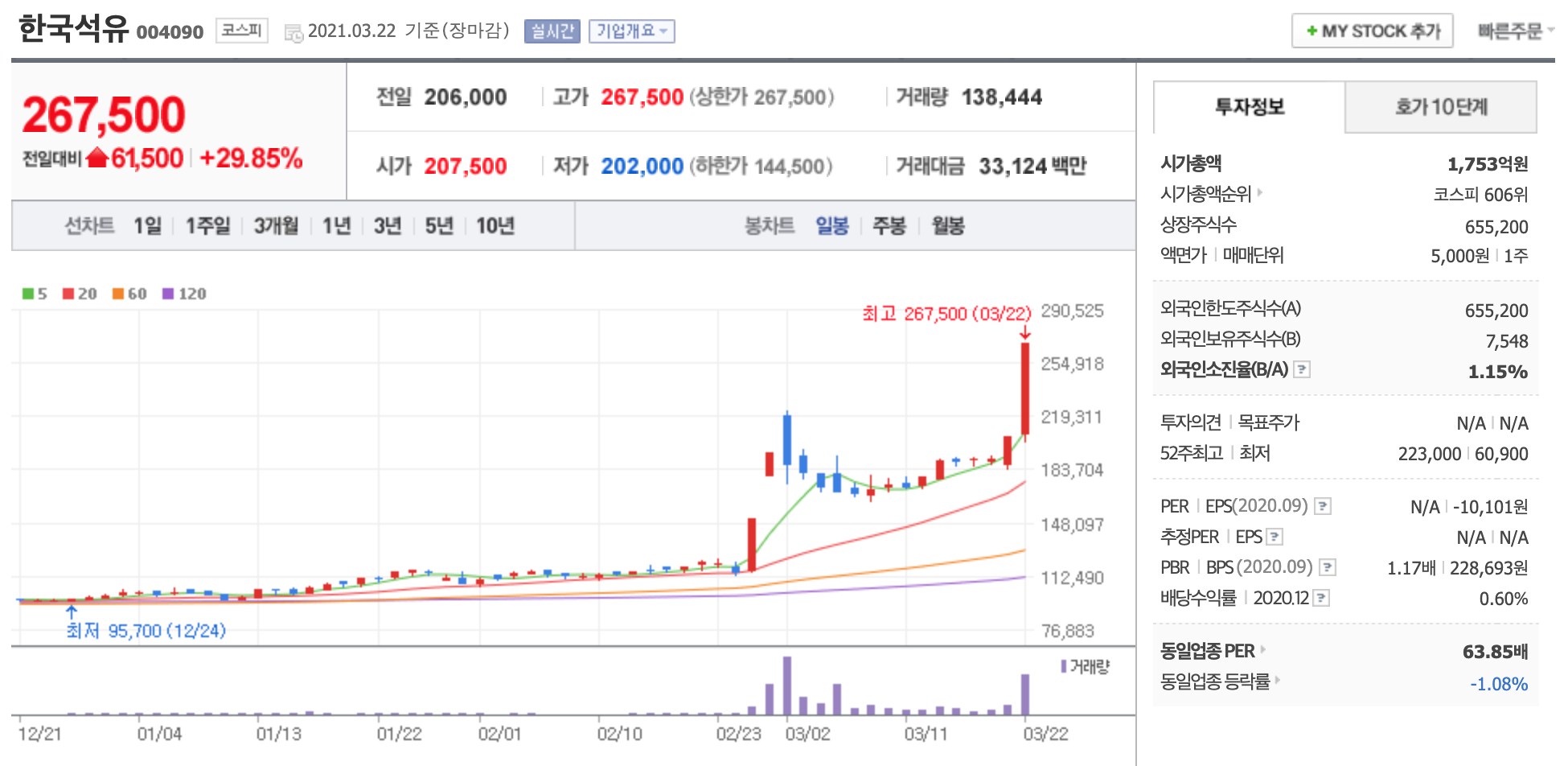Expand the 기업개요 dropdown
The image size is (1568, 766).
[632, 31]
